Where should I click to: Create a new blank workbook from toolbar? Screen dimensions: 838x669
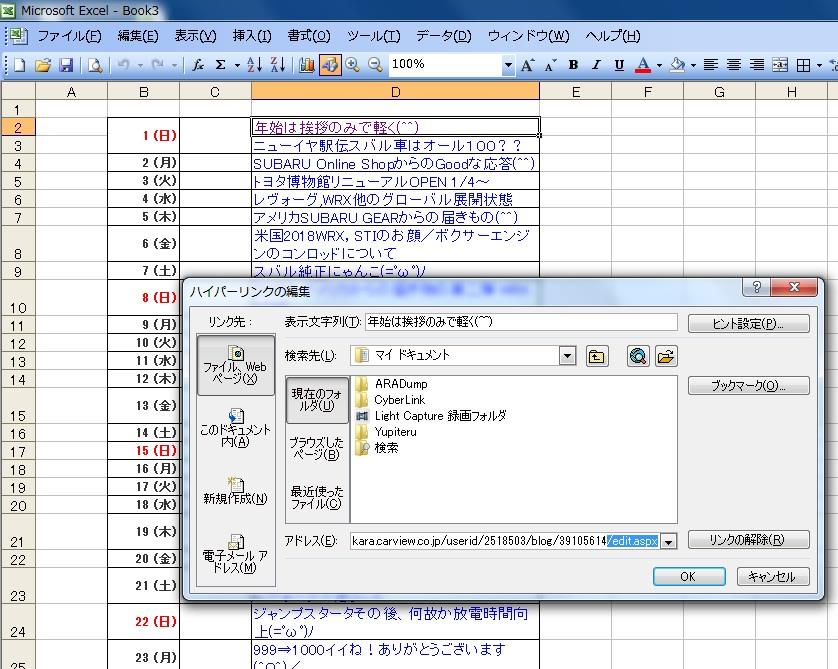coord(19,65)
